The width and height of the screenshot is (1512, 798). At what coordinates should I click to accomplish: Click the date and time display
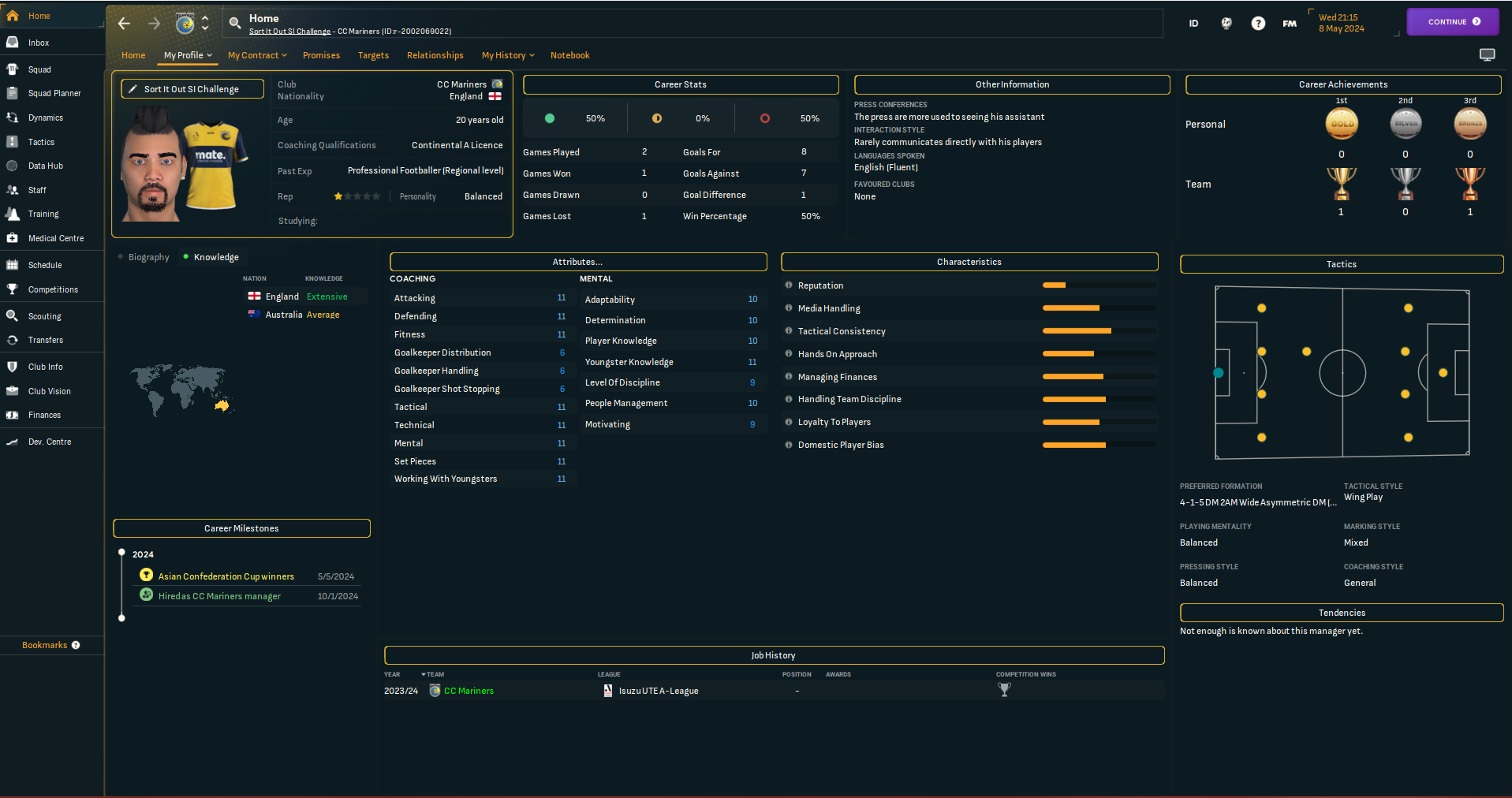coord(1341,23)
